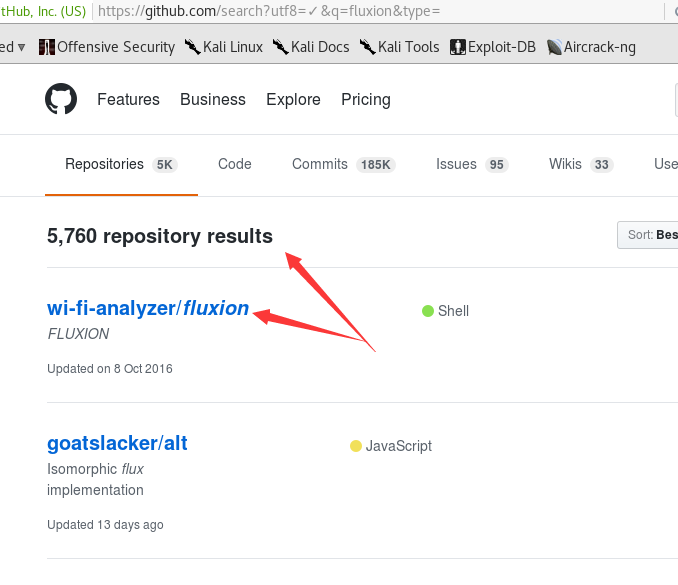Open the goatslacker/alt repository link

[x=117, y=443]
